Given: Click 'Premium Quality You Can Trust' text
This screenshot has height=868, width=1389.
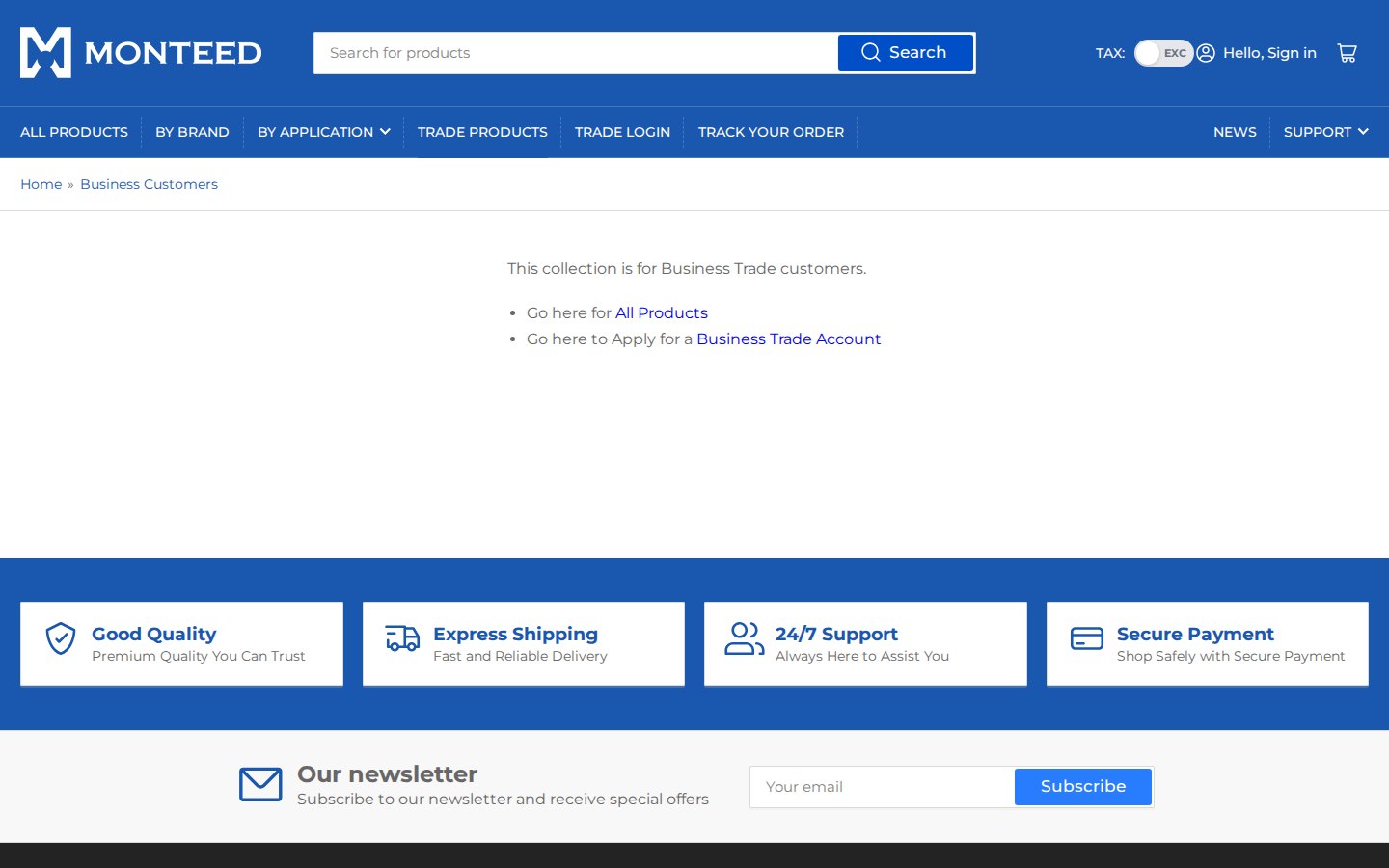Looking at the screenshot, I should (198, 656).
